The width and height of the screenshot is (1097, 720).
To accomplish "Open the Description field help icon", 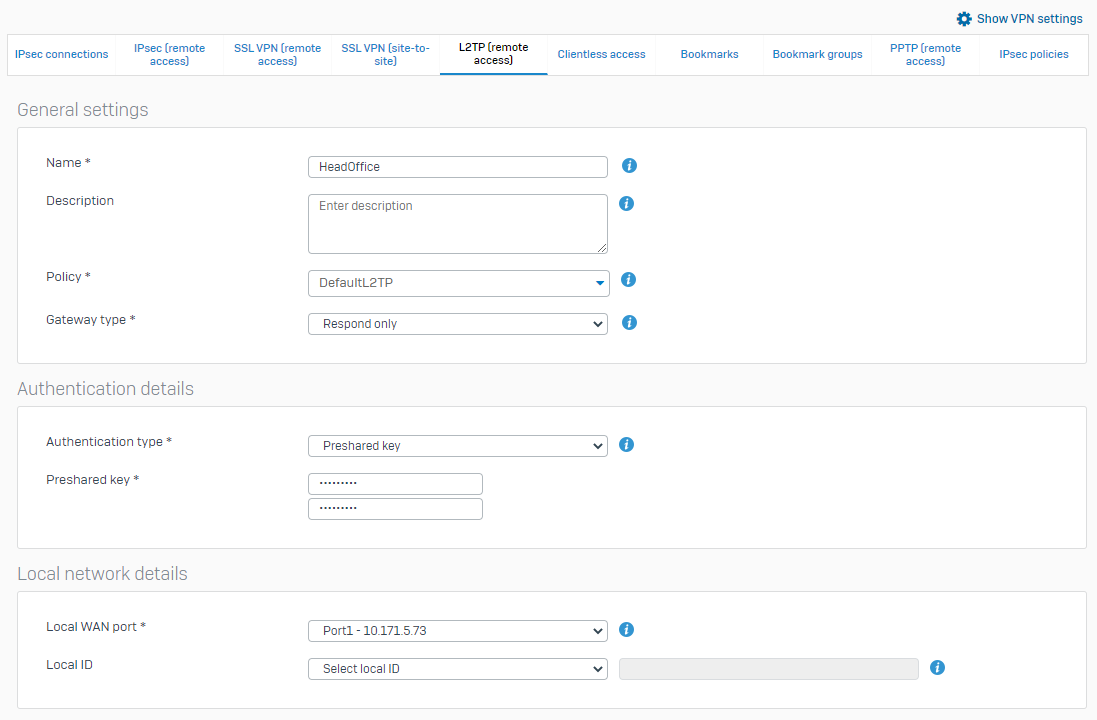I will coord(626,203).
